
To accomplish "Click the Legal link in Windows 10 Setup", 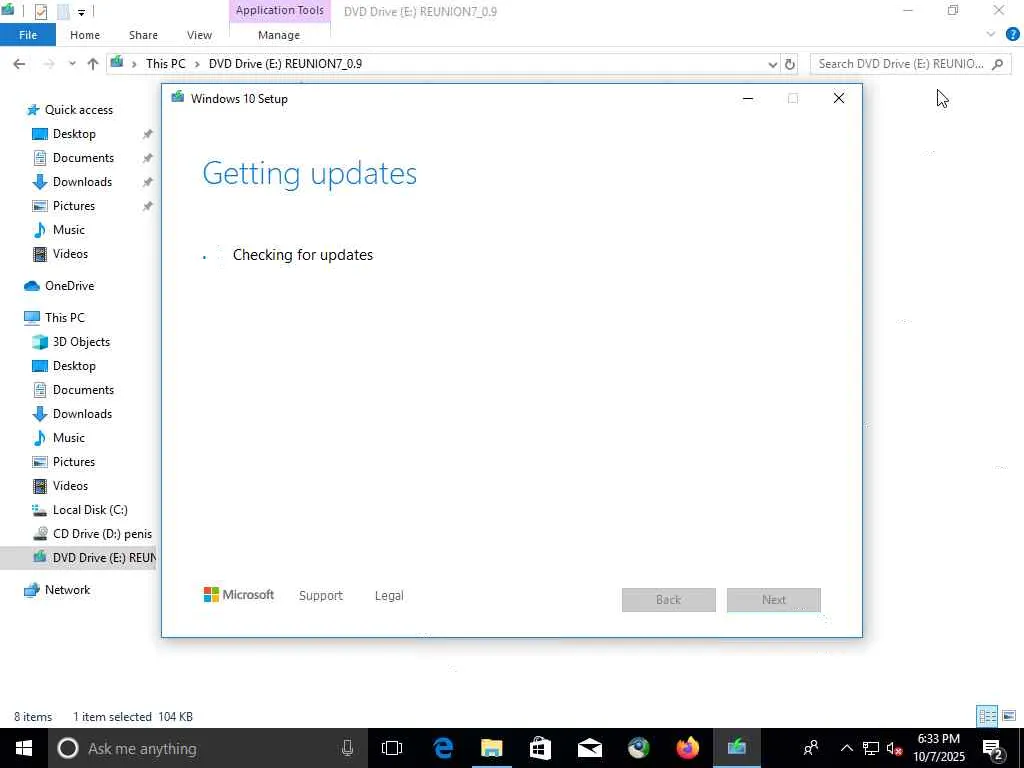I will click(389, 596).
